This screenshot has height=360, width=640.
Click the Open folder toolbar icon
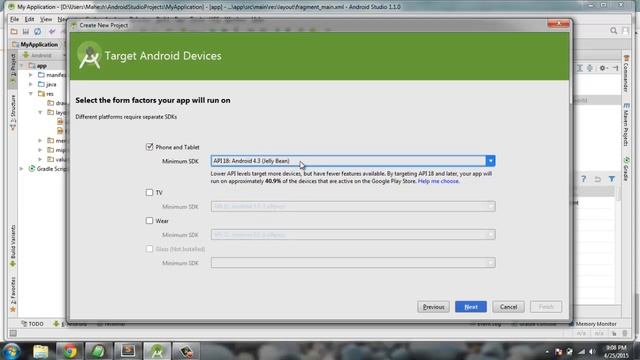tap(14, 31)
